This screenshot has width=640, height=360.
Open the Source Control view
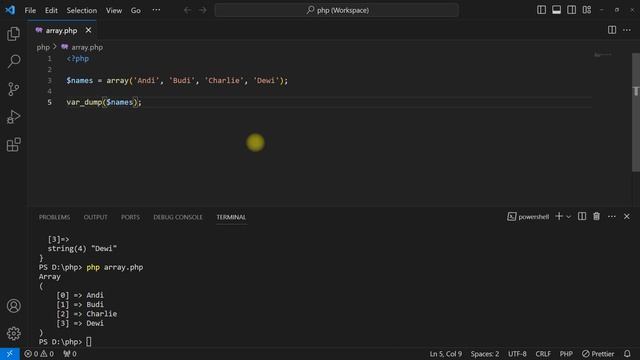coord(13,89)
